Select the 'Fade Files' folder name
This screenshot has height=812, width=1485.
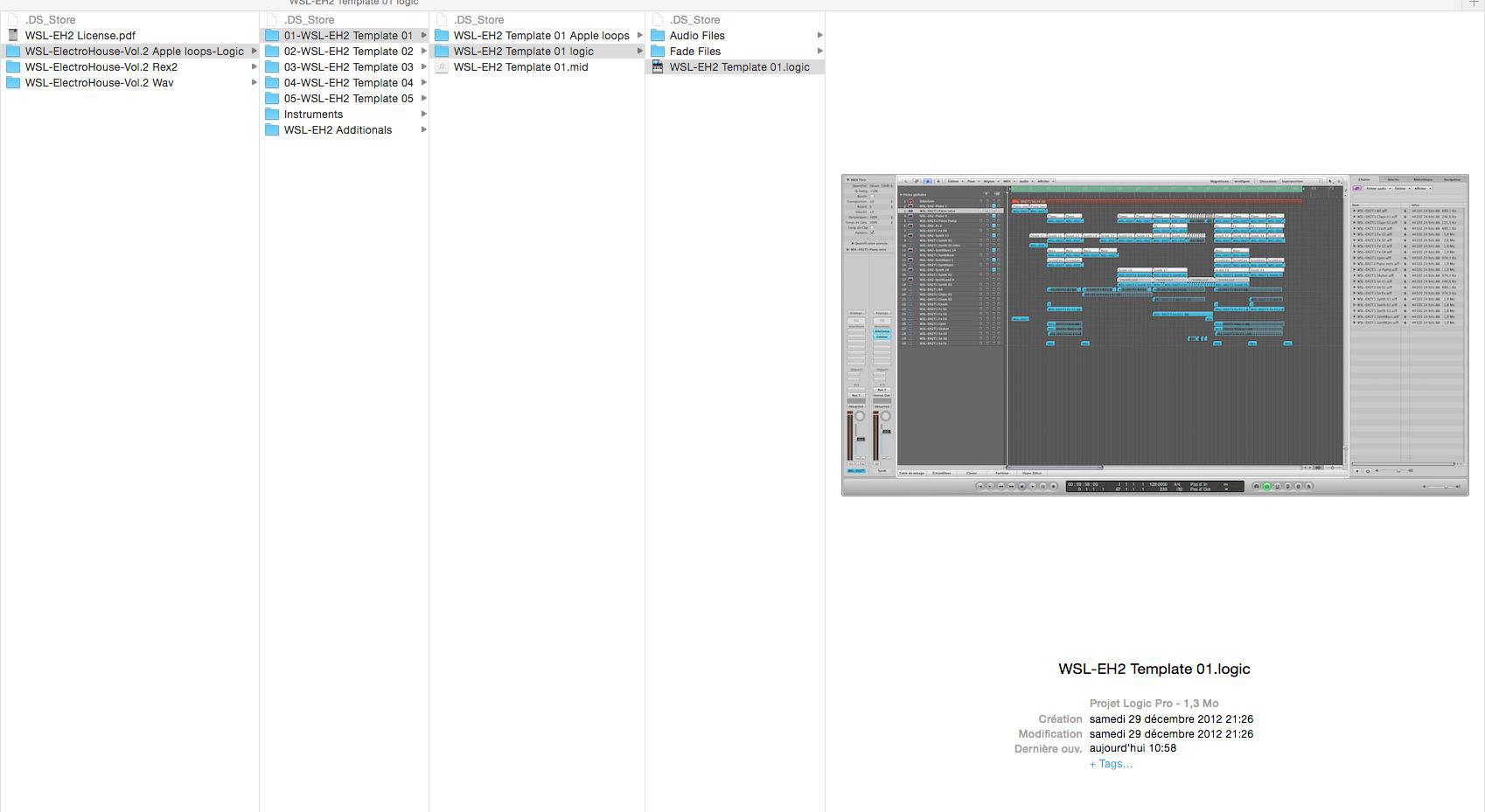coord(695,52)
